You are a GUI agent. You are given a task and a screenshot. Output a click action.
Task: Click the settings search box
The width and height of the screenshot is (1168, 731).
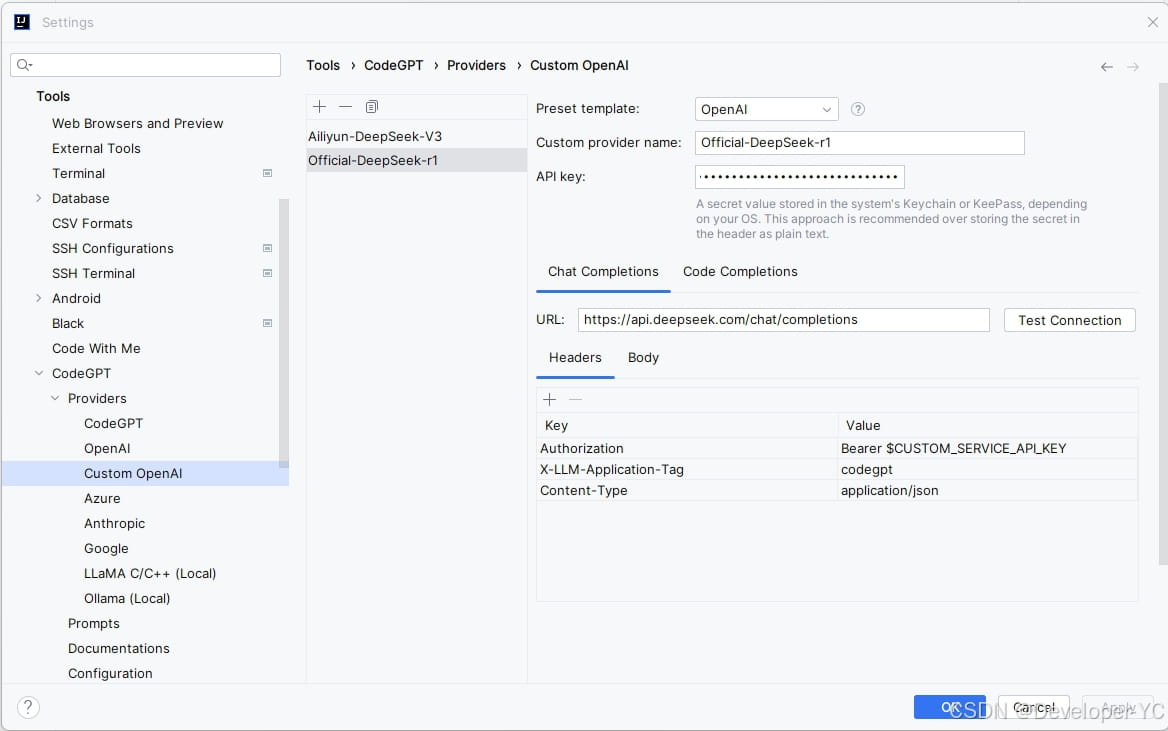click(x=146, y=65)
